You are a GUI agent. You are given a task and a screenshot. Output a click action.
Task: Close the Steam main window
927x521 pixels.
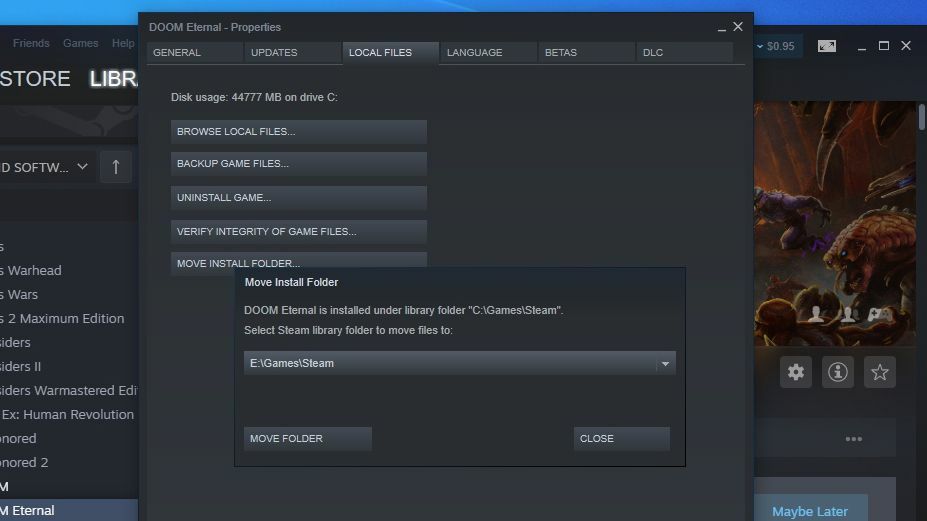[x=906, y=46]
